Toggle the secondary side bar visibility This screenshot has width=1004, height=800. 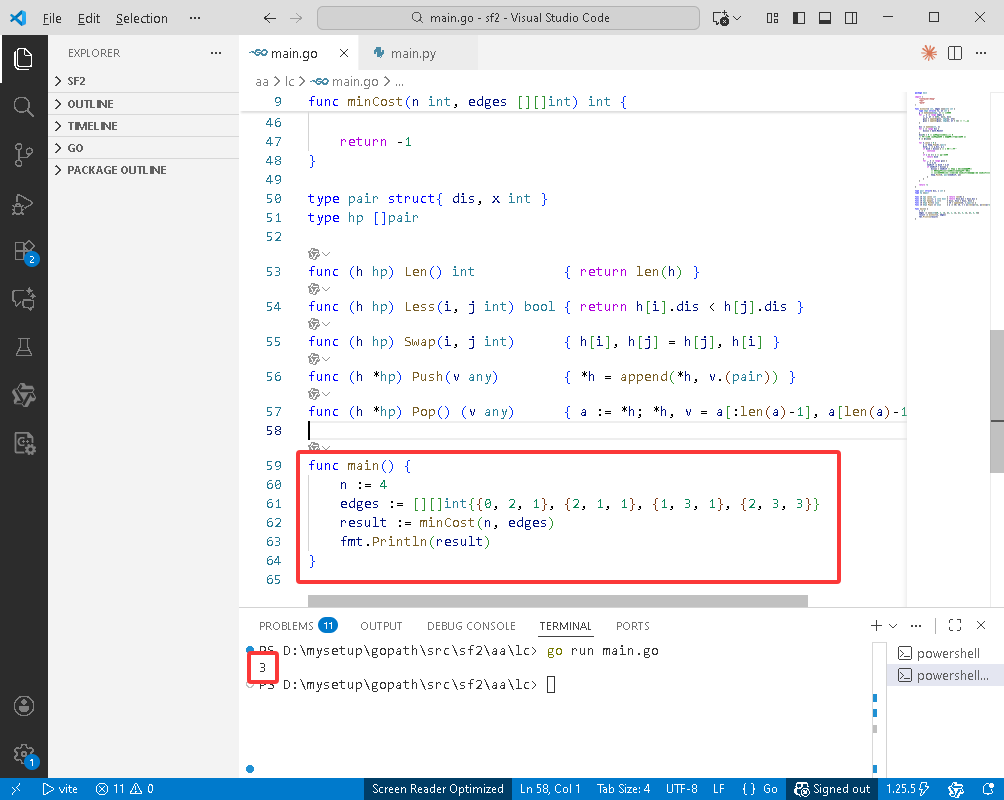pyautogui.click(x=851, y=18)
